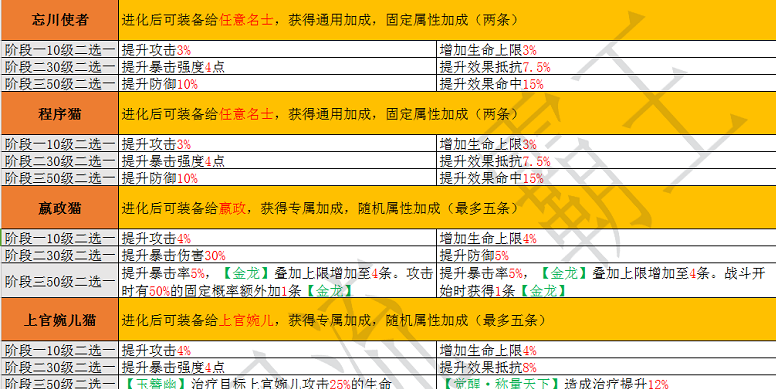Click 阶段一10级二选一 under 忘川使者
Viewport: 776px width, 389px height.
point(59,49)
